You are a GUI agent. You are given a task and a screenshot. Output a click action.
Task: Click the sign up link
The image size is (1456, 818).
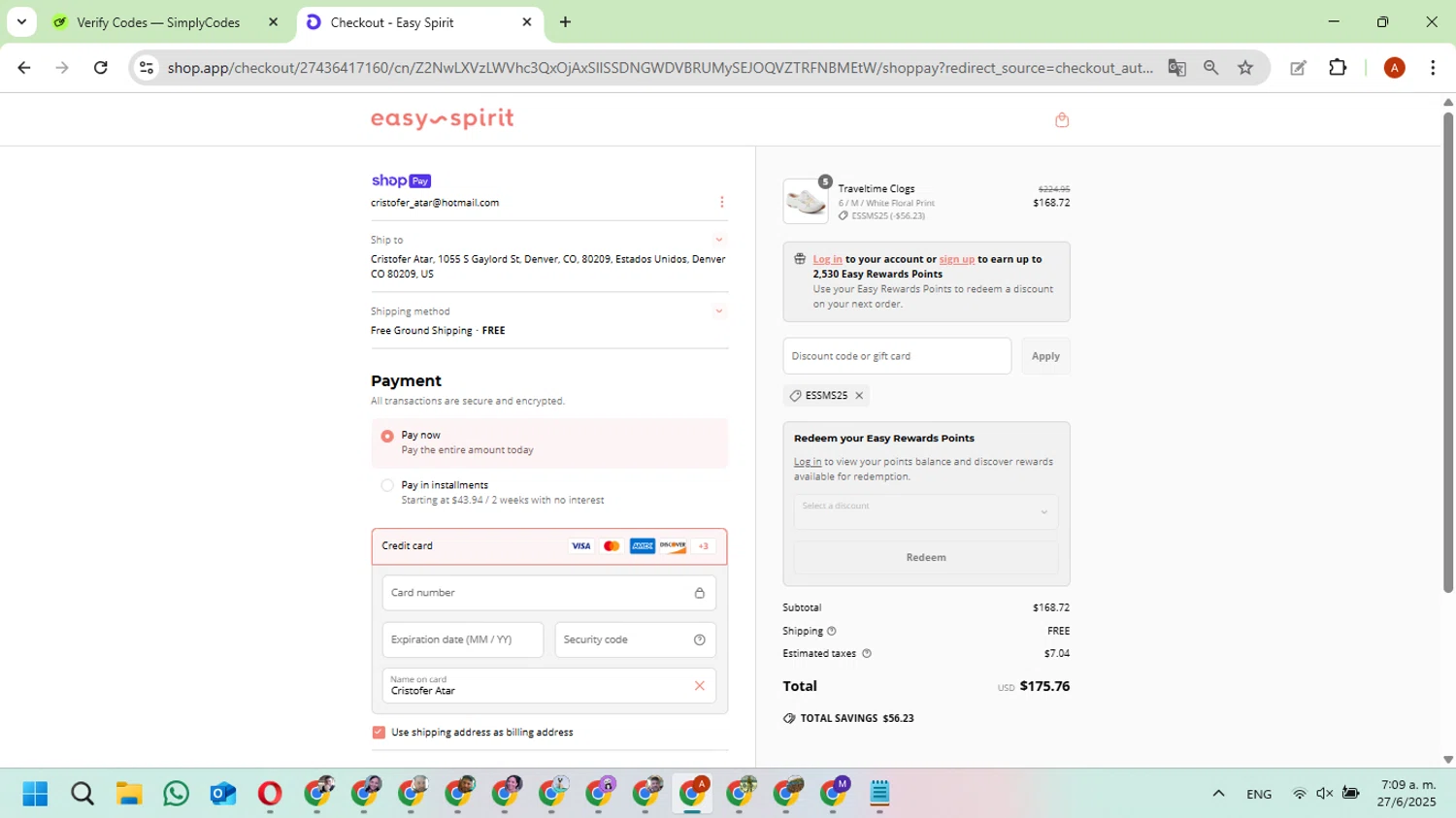(957, 259)
